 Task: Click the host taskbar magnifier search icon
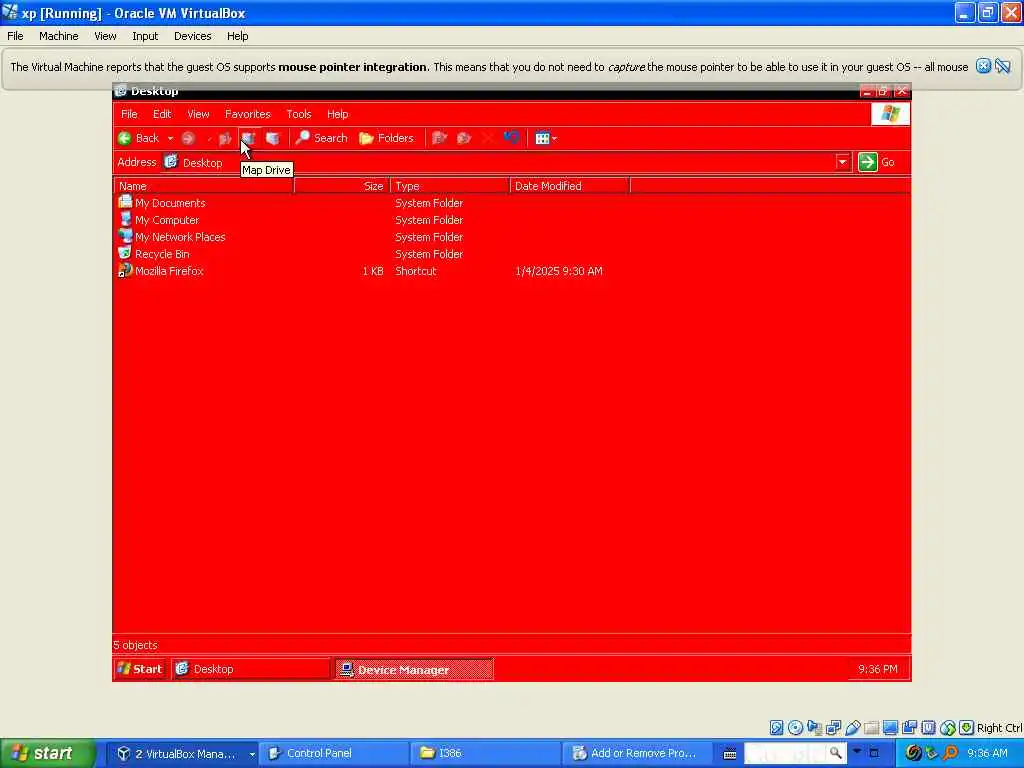click(836, 753)
